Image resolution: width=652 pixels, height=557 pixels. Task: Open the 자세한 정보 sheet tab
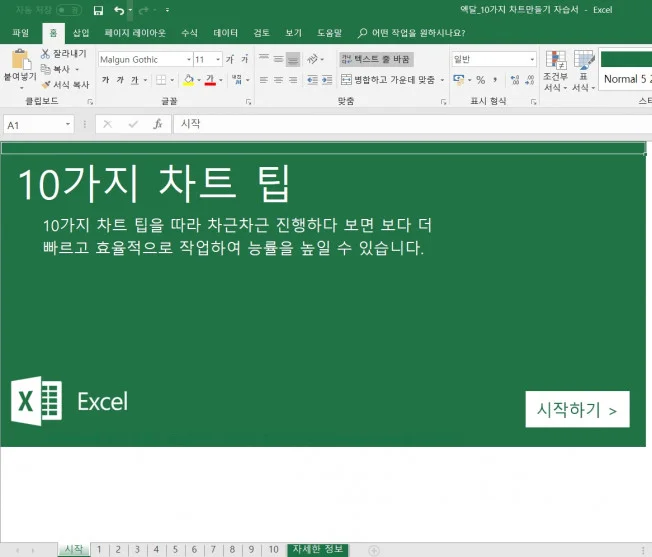tap(318, 550)
